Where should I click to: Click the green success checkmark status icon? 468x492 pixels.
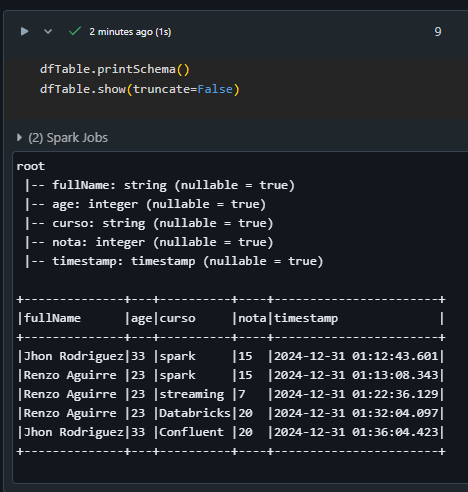tap(75, 31)
